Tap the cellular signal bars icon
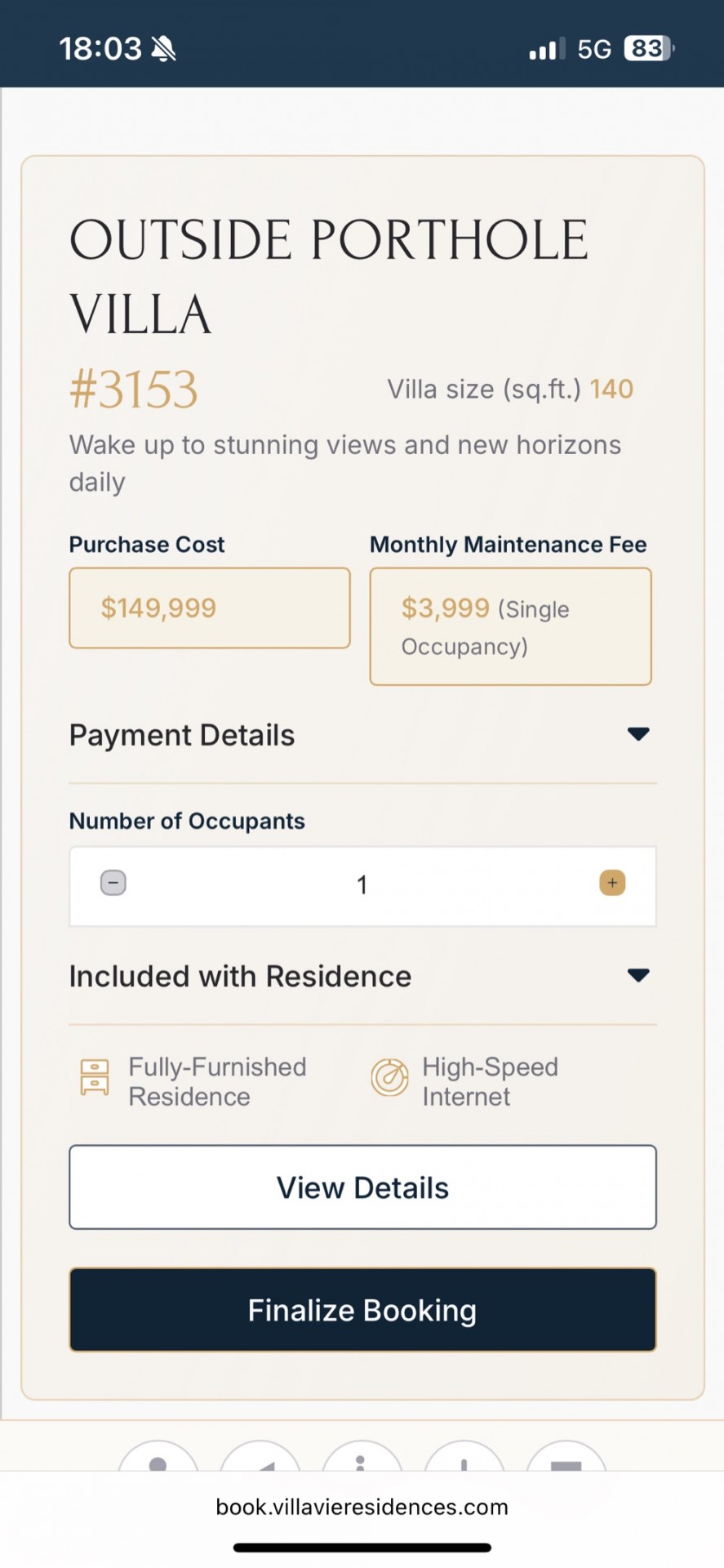This screenshot has width=724, height=1568. (x=546, y=50)
